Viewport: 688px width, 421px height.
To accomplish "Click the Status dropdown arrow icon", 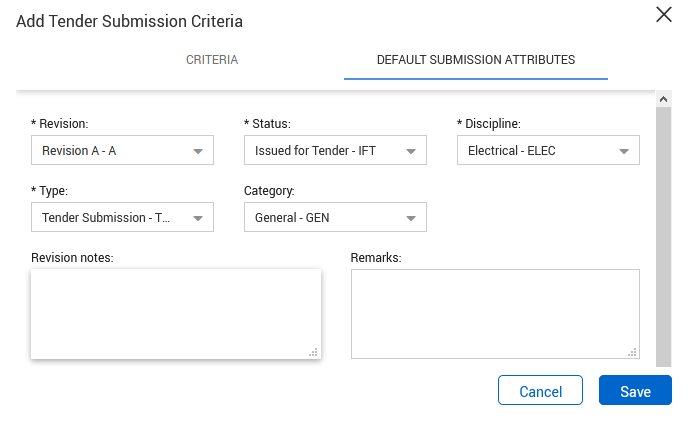I will [x=410, y=152].
